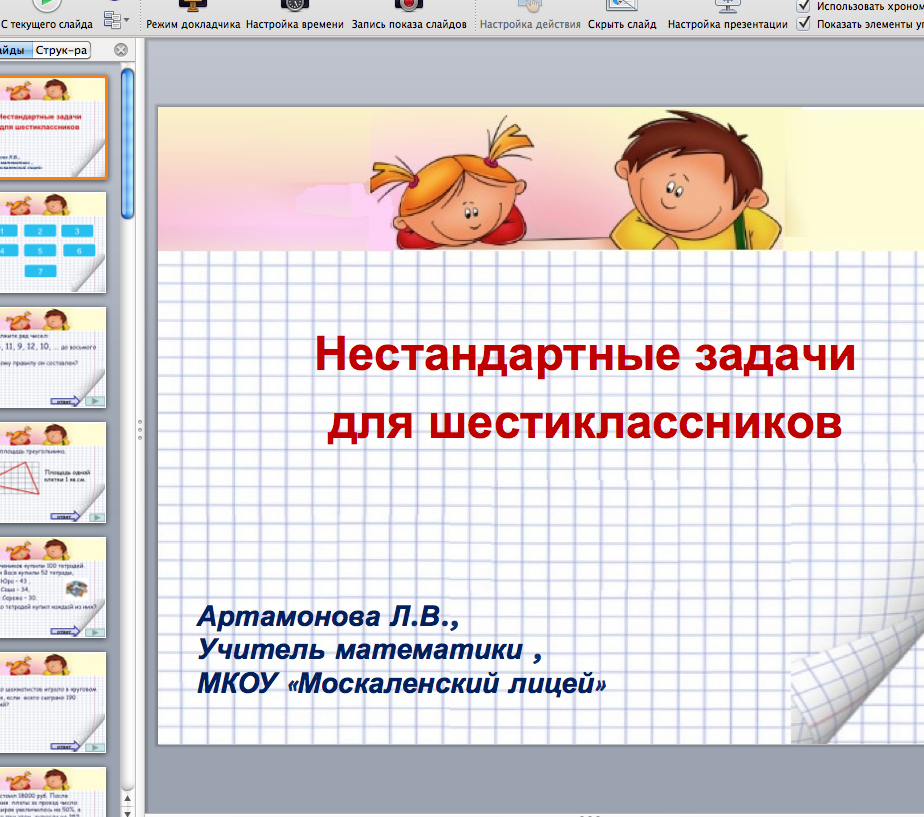Click the line 'МКОУ «Москаленский лицей»'
Image resolution: width=924 pixels, height=817 pixels.
401,683
